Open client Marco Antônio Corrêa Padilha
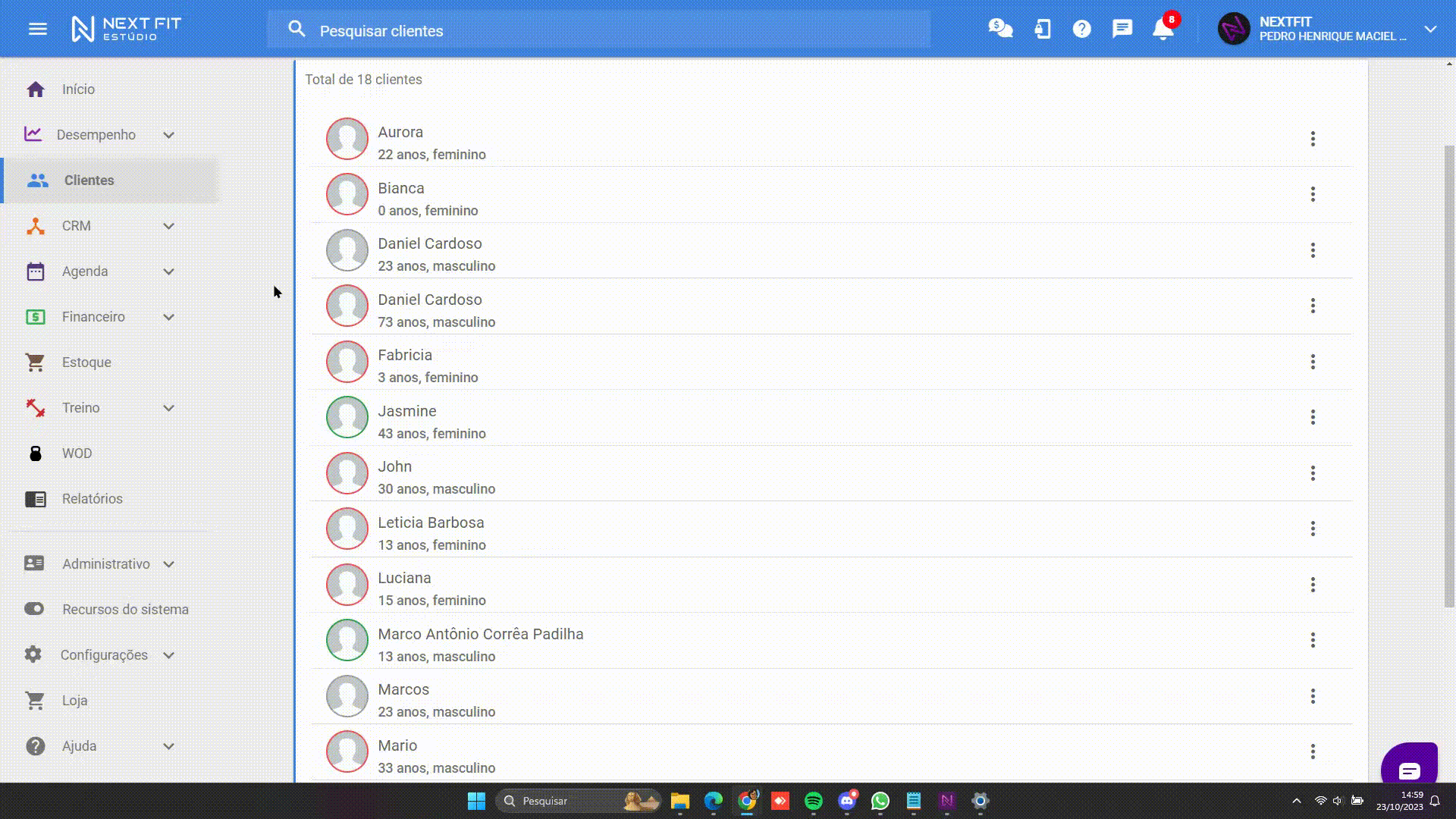1456x819 pixels. (480, 635)
